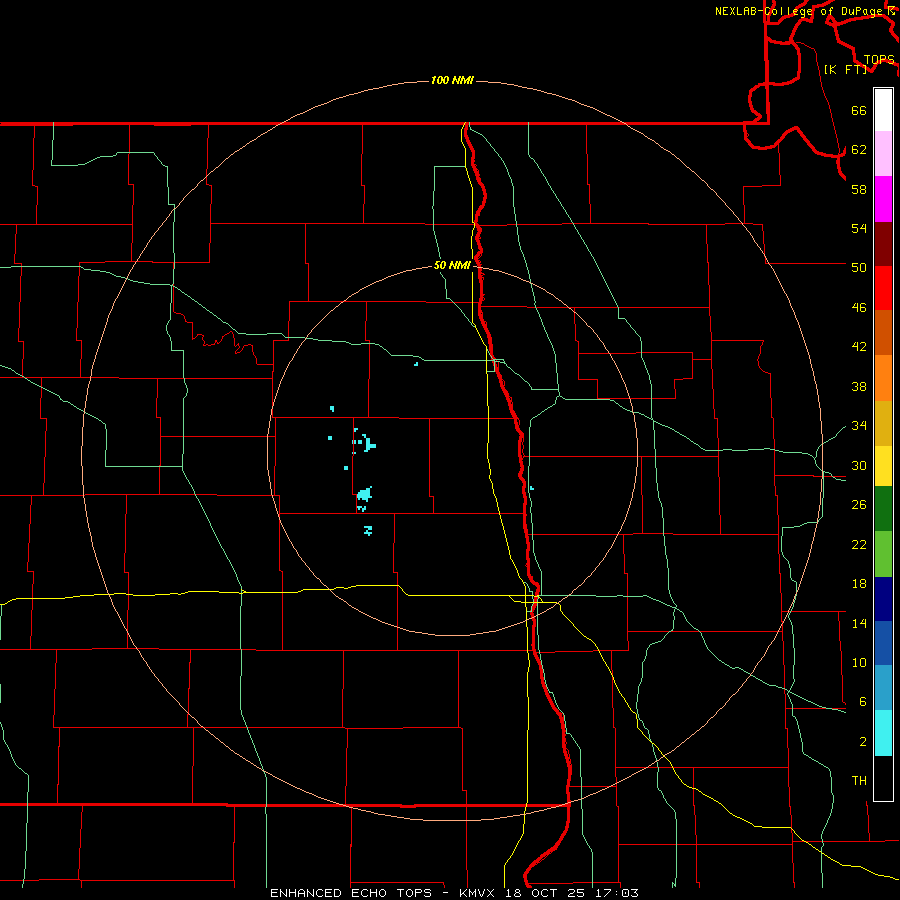This screenshot has width=900, height=900.
Task: Click the "6" legend value label
Action: pyautogui.click(x=863, y=702)
